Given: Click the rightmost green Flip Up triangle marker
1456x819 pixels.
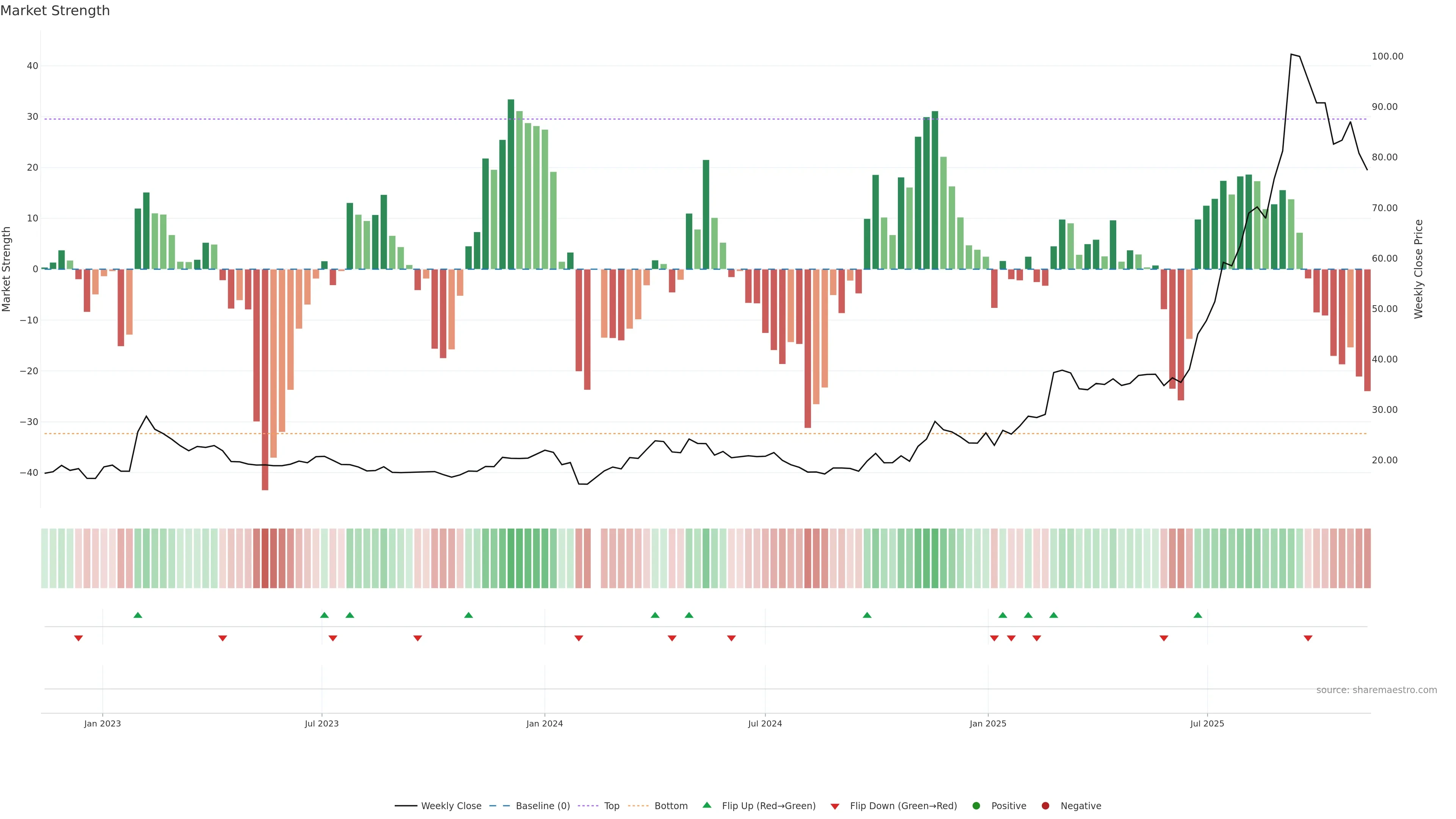Looking at the screenshot, I should (1198, 615).
